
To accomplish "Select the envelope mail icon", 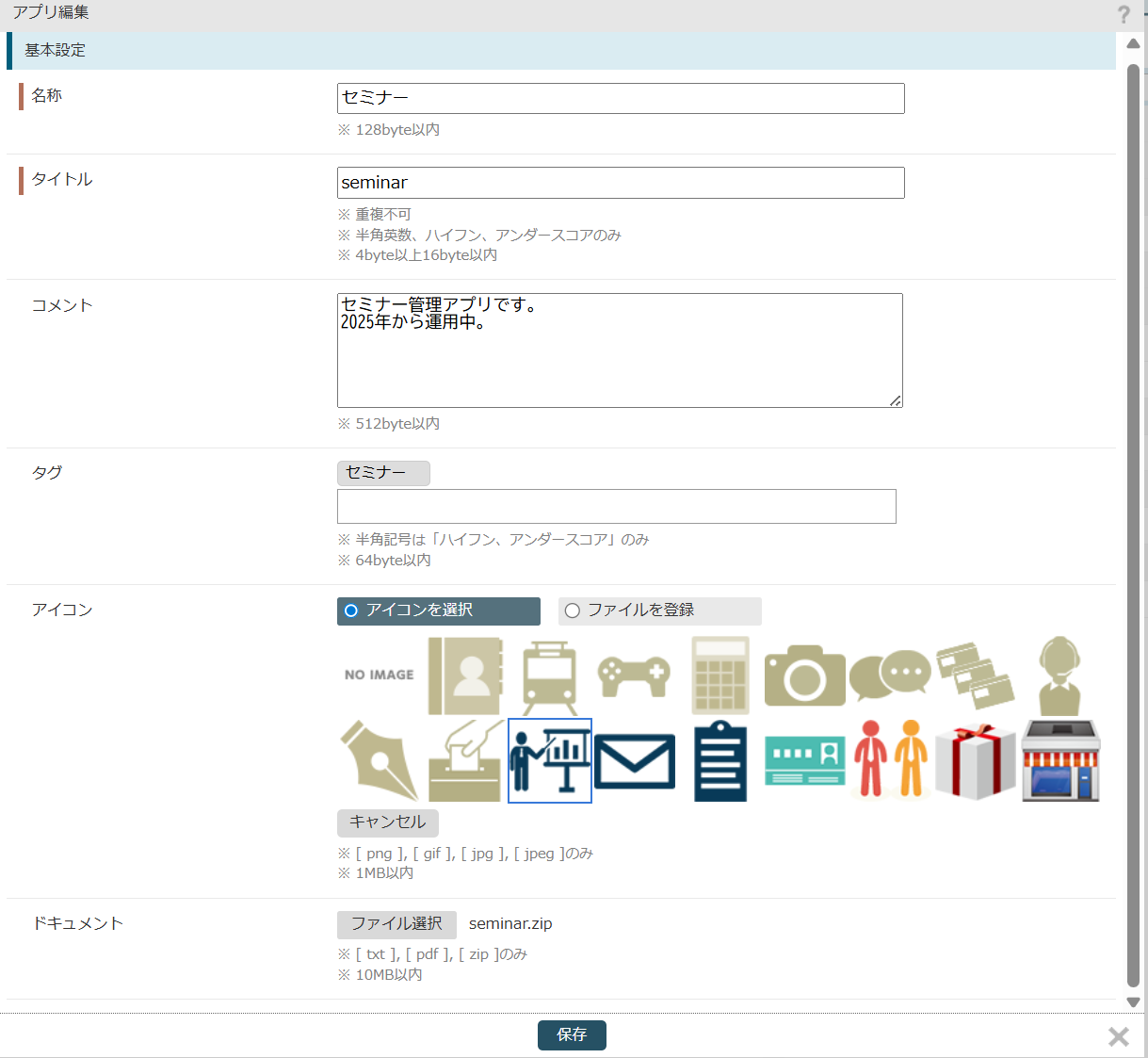I will [x=635, y=761].
